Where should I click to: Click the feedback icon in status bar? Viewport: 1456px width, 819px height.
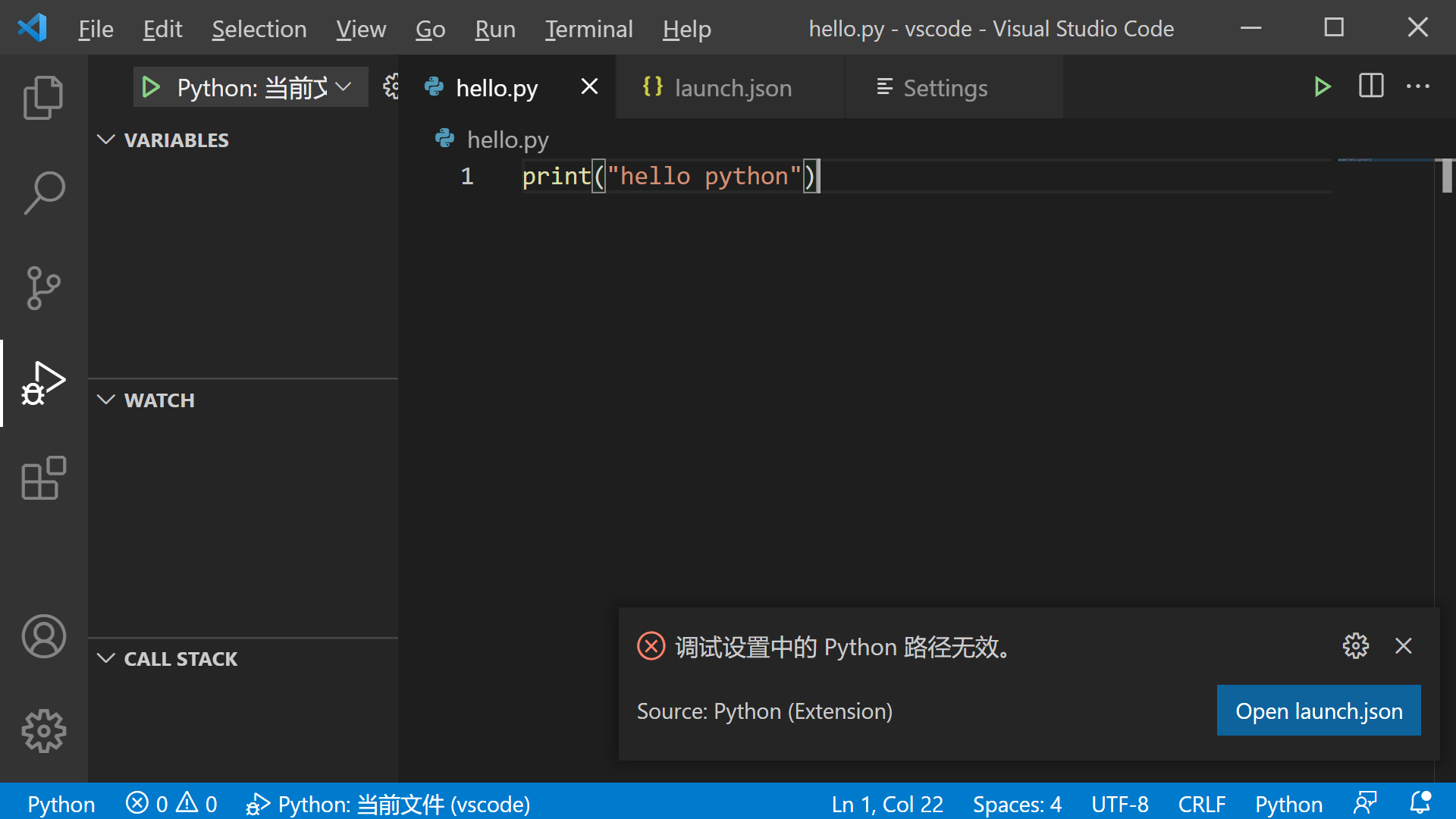1365,803
